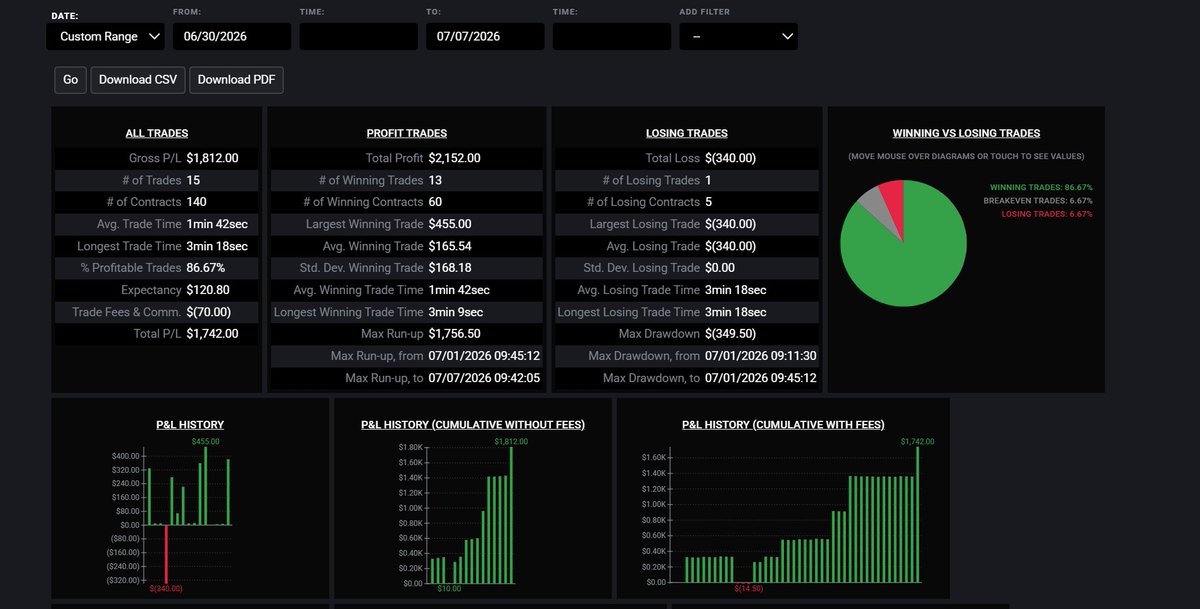
Task: Click Max Run-up value $1,756.50
Action: pyautogui.click(x=455, y=334)
